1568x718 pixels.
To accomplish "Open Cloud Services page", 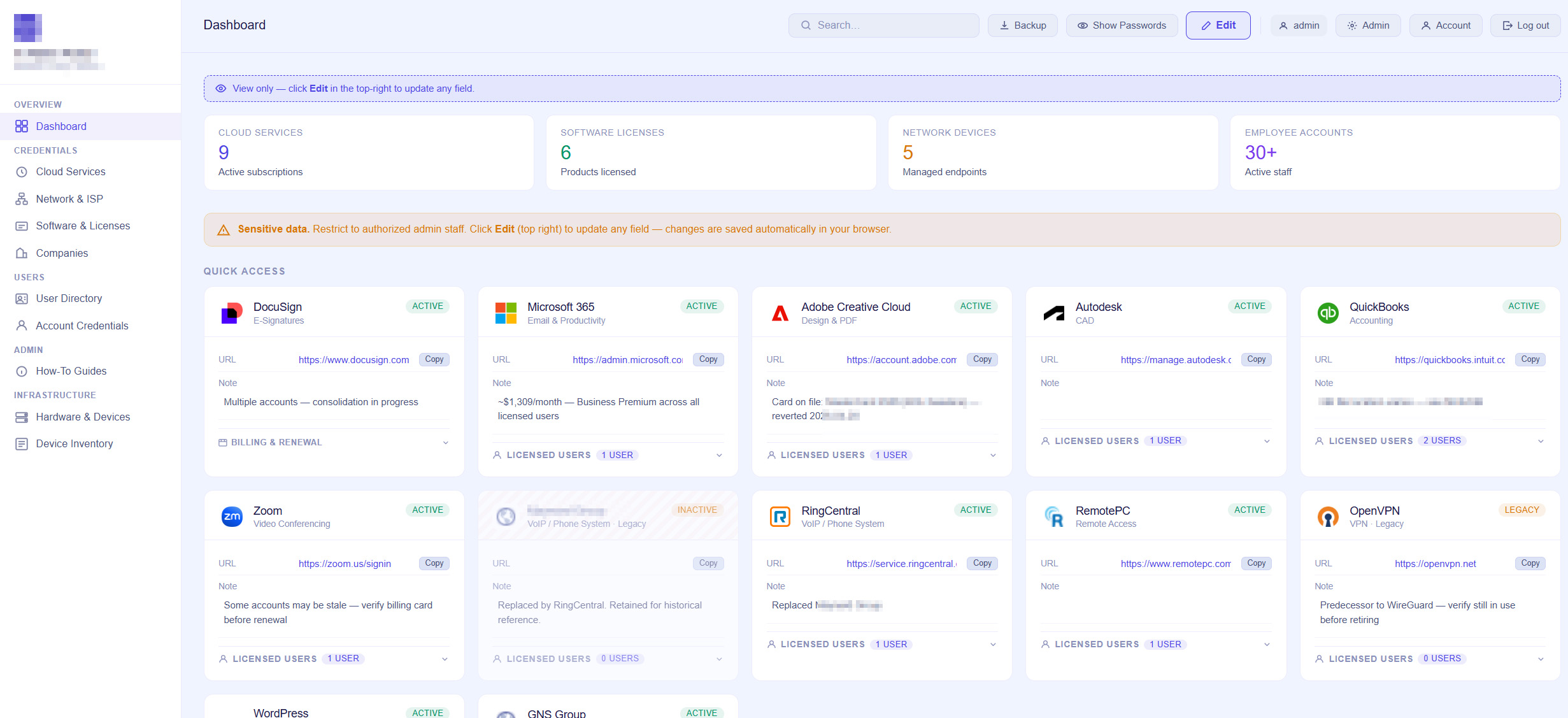I will point(90,172).
